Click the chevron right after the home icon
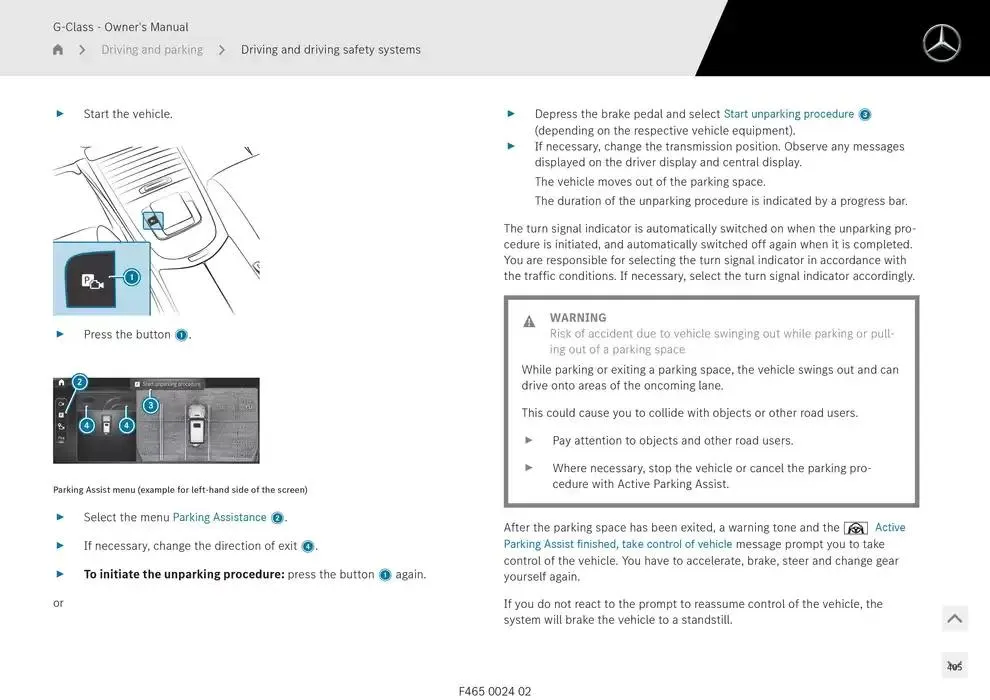This screenshot has width=990, height=700. pyautogui.click(x=82, y=50)
